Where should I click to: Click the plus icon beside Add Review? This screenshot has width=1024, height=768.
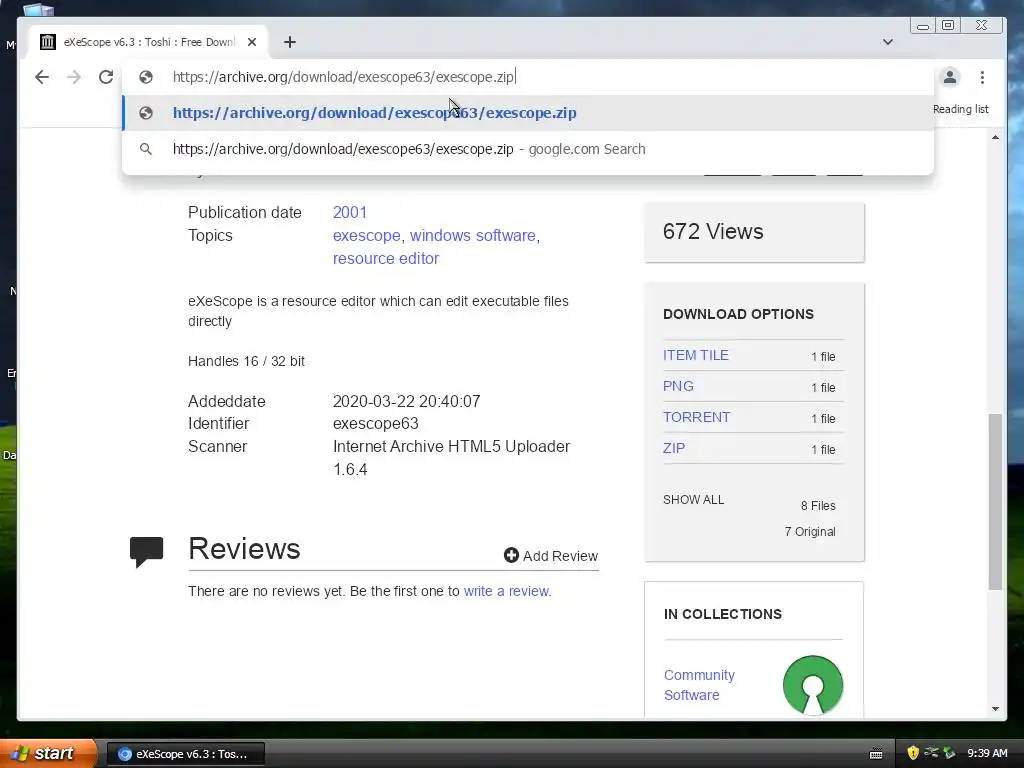click(x=511, y=555)
